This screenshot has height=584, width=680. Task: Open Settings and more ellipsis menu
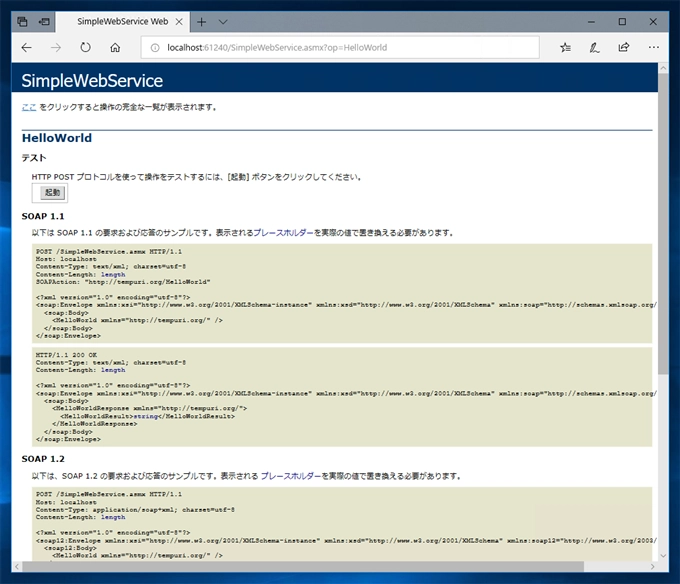pyautogui.click(x=654, y=47)
